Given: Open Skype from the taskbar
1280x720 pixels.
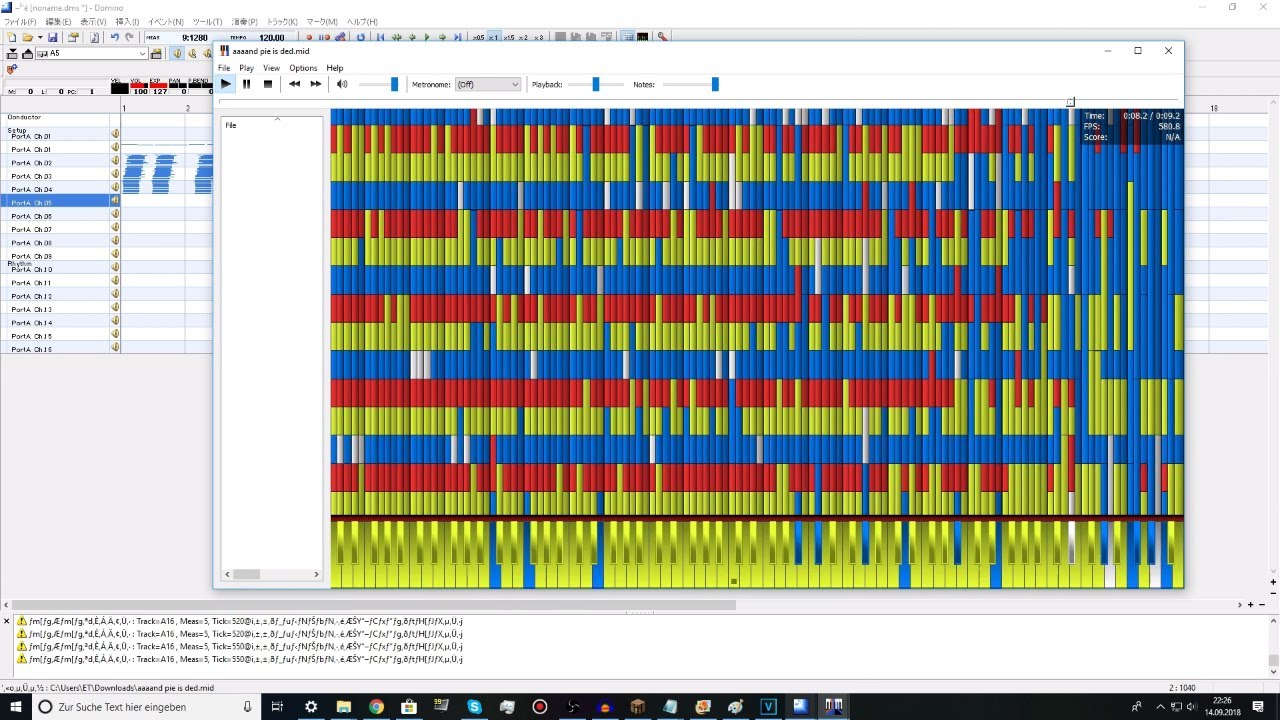Looking at the screenshot, I should 474,706.
